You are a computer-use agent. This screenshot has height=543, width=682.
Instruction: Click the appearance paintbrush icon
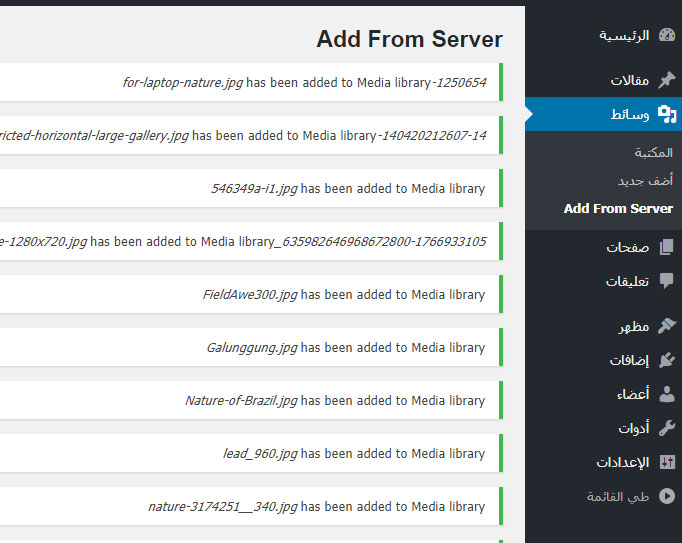pyautogui.click(x=667, y=325)
